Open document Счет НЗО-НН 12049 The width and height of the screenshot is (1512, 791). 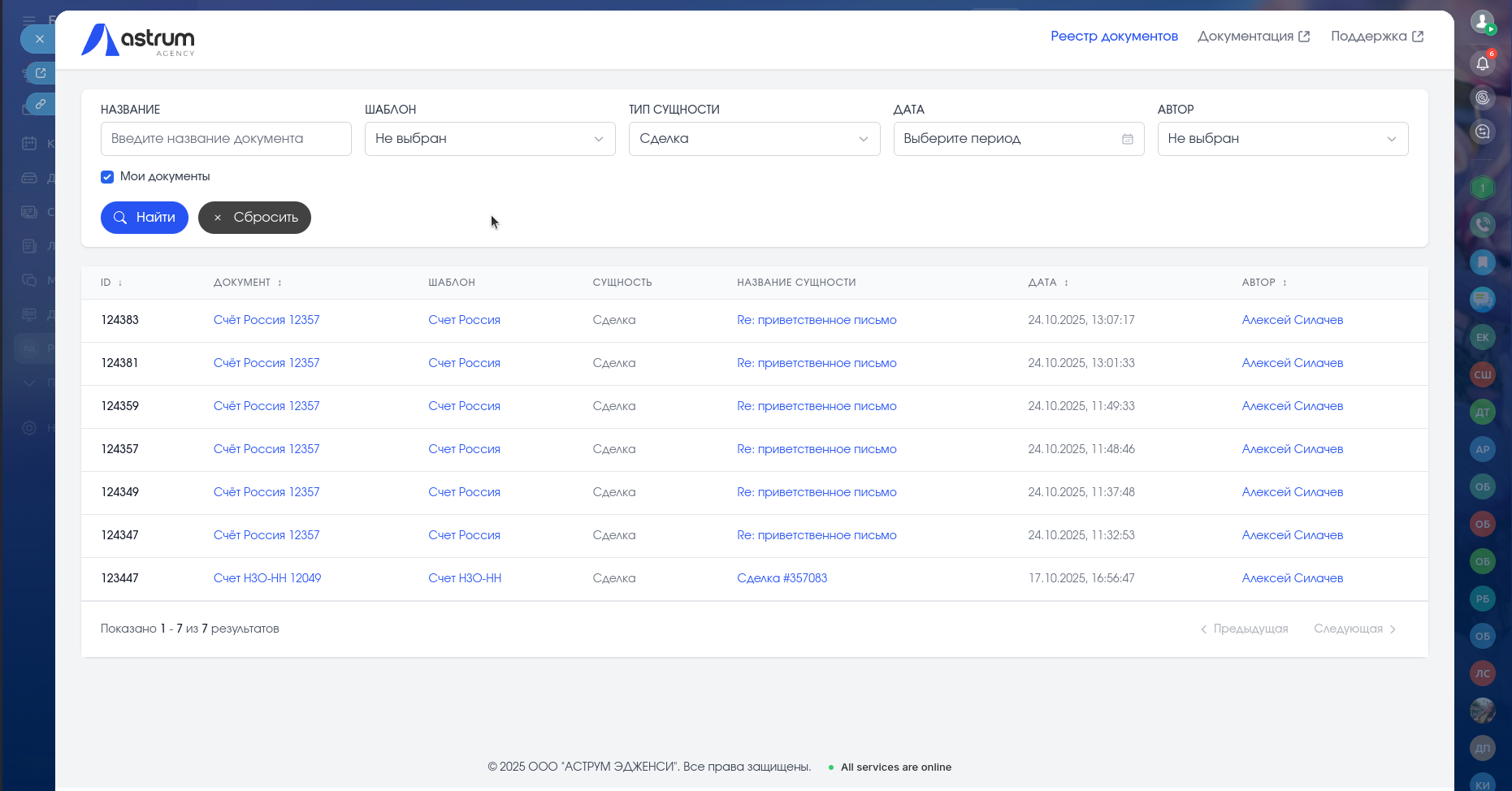coord(267,578)
